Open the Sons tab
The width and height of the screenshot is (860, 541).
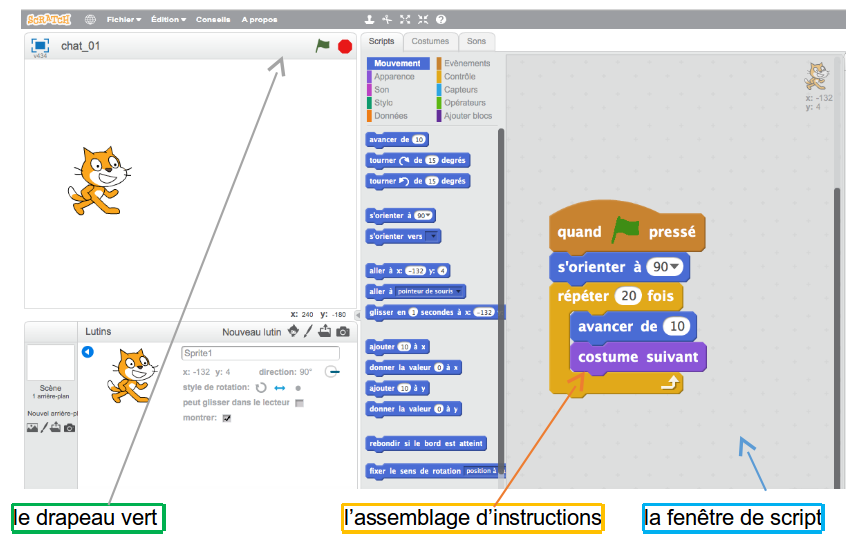(x=477, y=41)
